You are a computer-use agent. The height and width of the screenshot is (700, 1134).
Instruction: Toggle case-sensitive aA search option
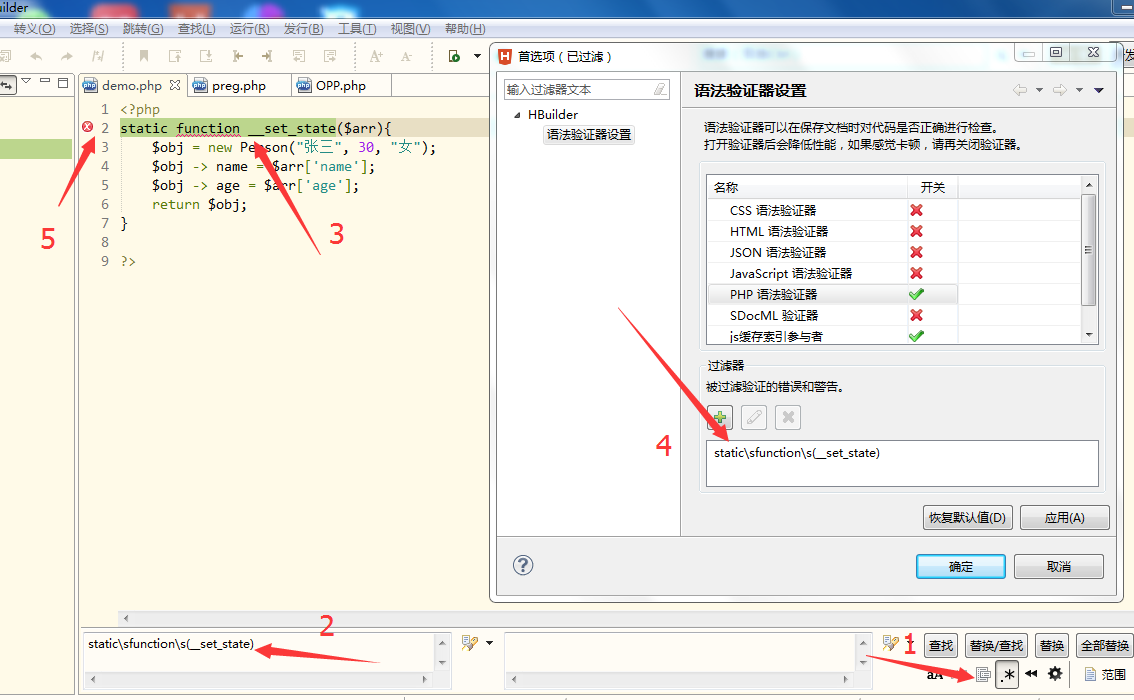934,675
